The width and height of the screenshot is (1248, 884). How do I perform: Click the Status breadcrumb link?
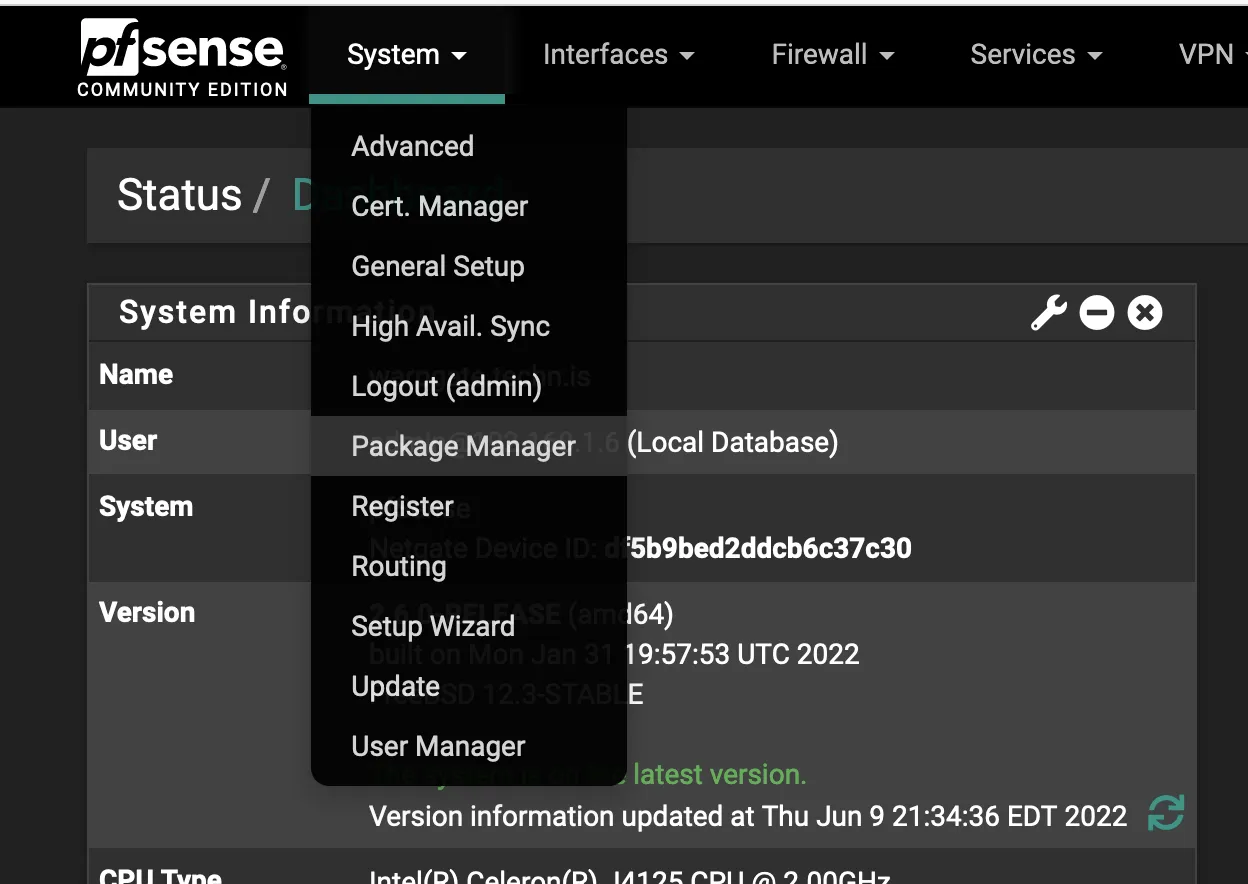(180, 195)
